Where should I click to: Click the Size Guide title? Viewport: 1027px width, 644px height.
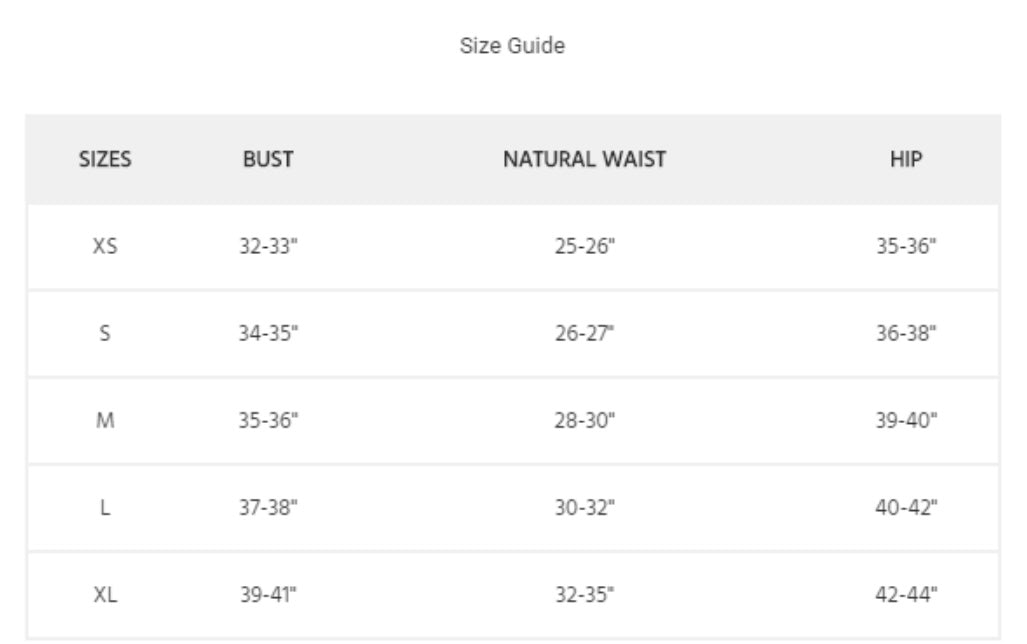pyautogui.click(x=512, y=46)
